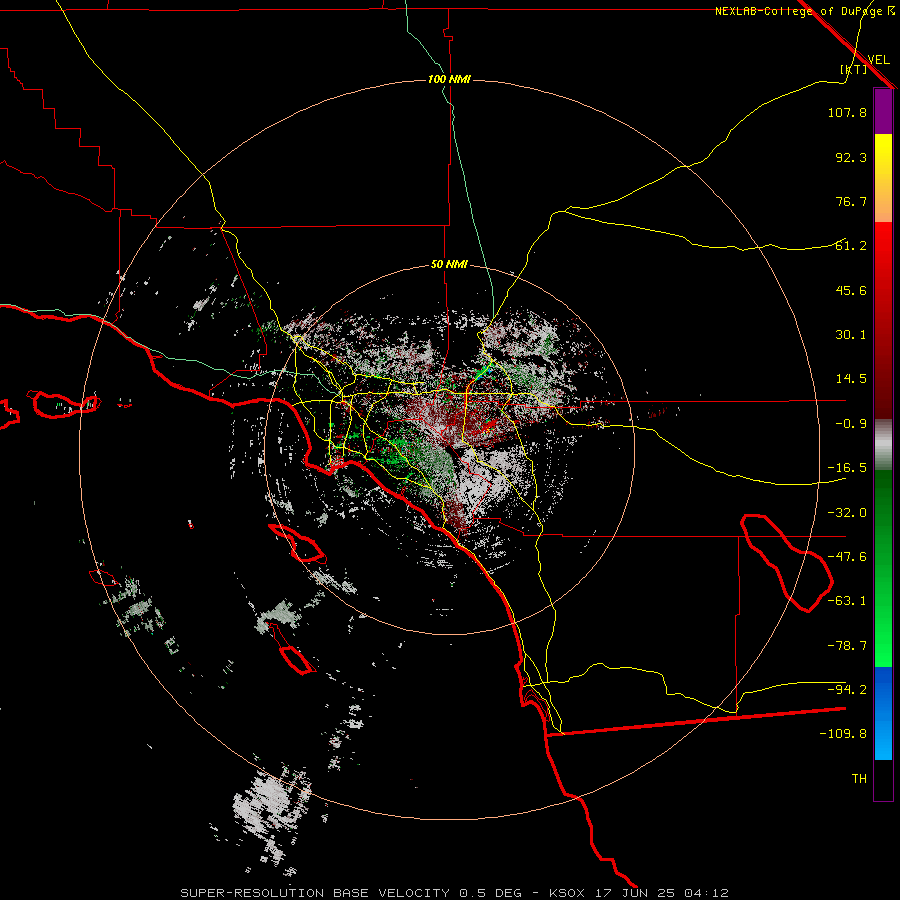
Task: Pick the gray segment of the velocity scale
Action: pyautogui.click(x=883, y=444)
